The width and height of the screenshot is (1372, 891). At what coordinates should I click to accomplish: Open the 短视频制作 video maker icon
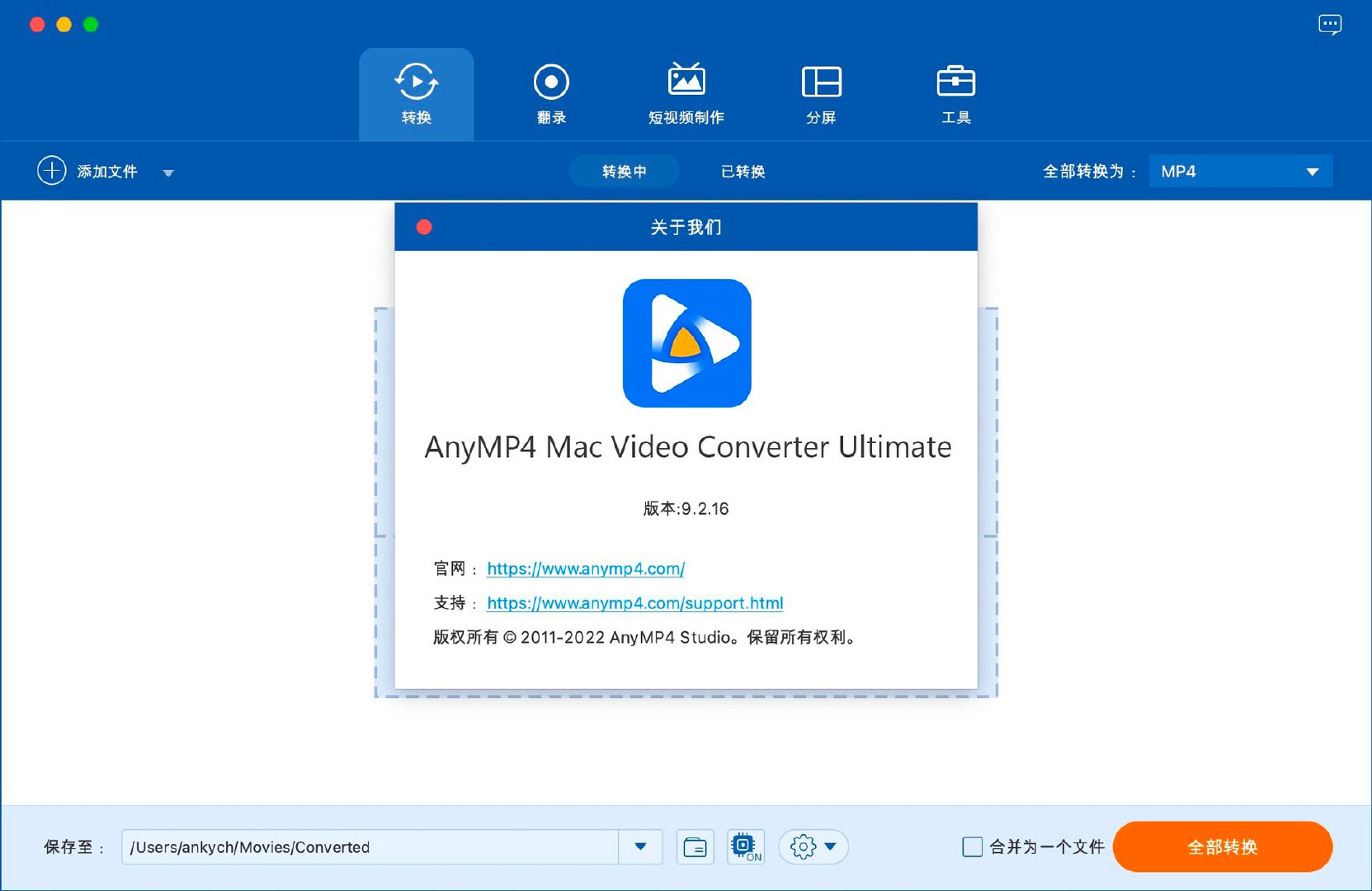686,80
